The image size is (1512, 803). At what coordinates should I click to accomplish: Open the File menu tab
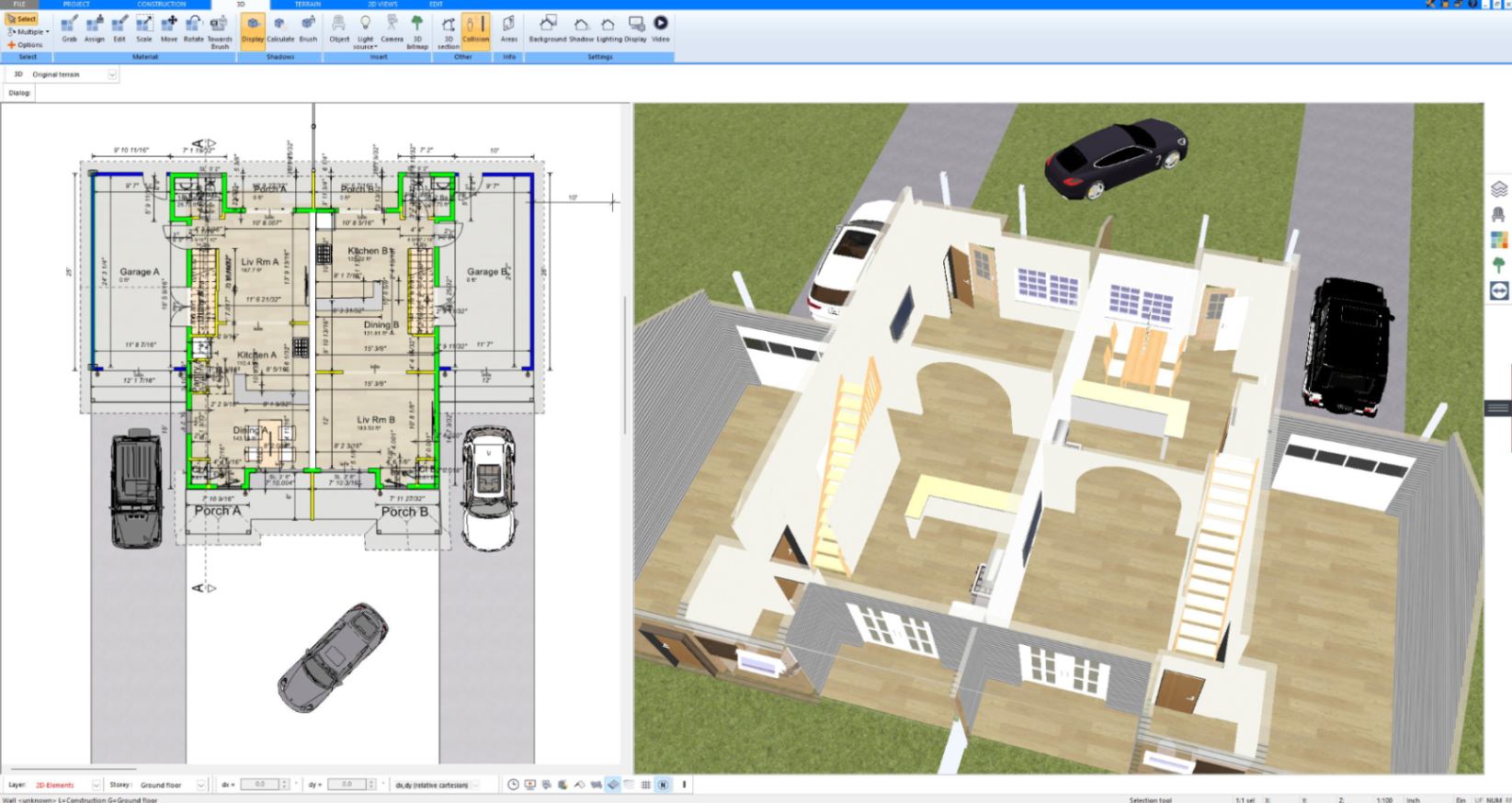[x=19, y=5]
